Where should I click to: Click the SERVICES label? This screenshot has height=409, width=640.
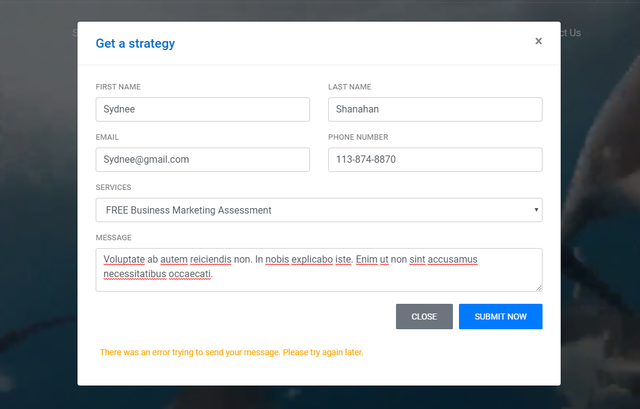click(x=113, y=187)
